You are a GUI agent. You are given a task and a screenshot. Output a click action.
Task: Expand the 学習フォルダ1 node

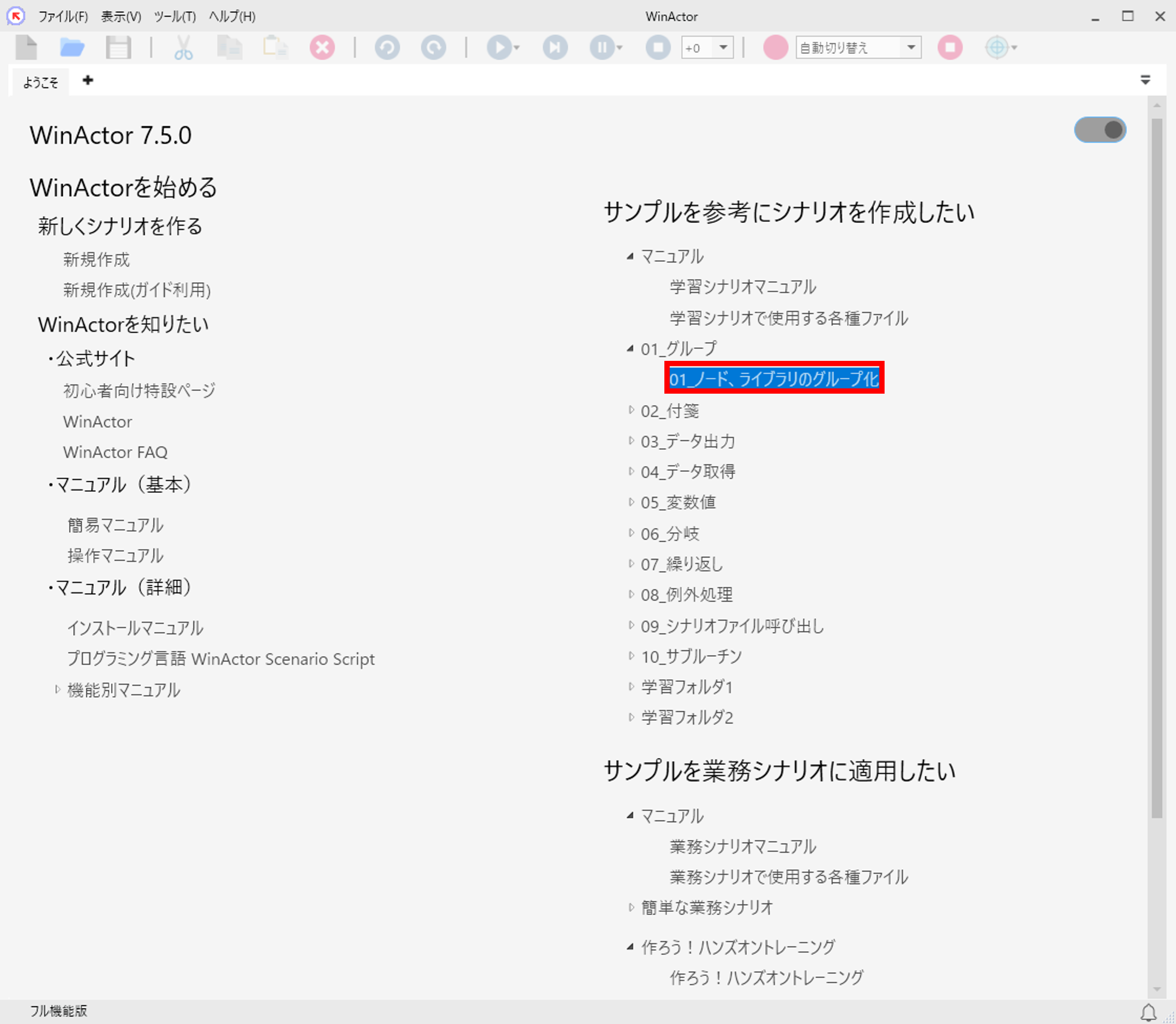(631, 686)
